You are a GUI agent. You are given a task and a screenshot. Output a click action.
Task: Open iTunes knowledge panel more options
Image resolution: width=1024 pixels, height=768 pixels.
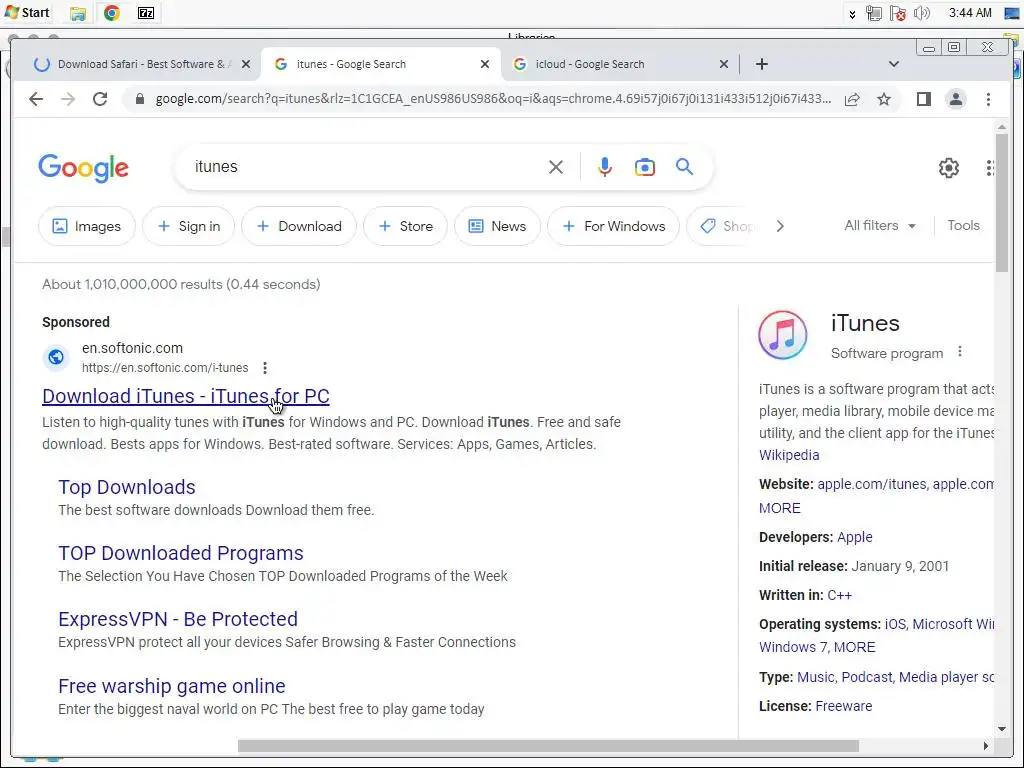pos(959,351)
